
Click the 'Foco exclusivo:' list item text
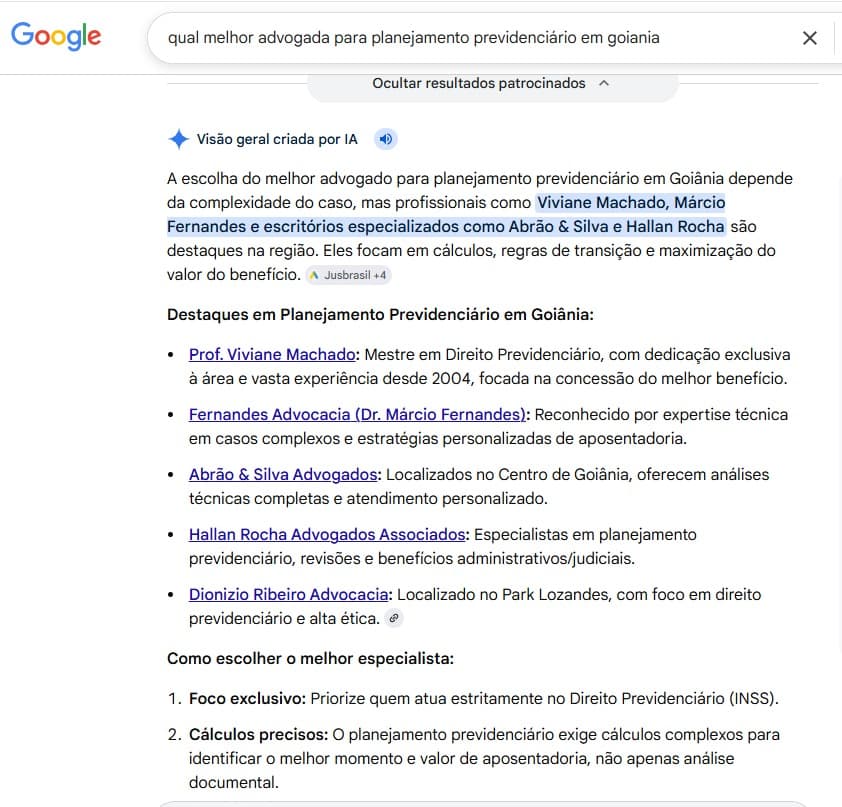[x=247, y=699]
